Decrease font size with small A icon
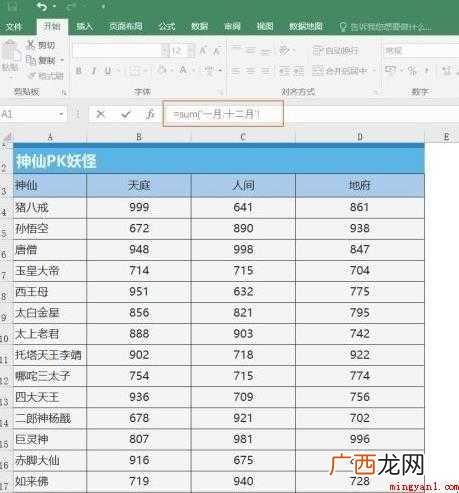The height and width of the screenshot is (493, 459). pos(217,51)
